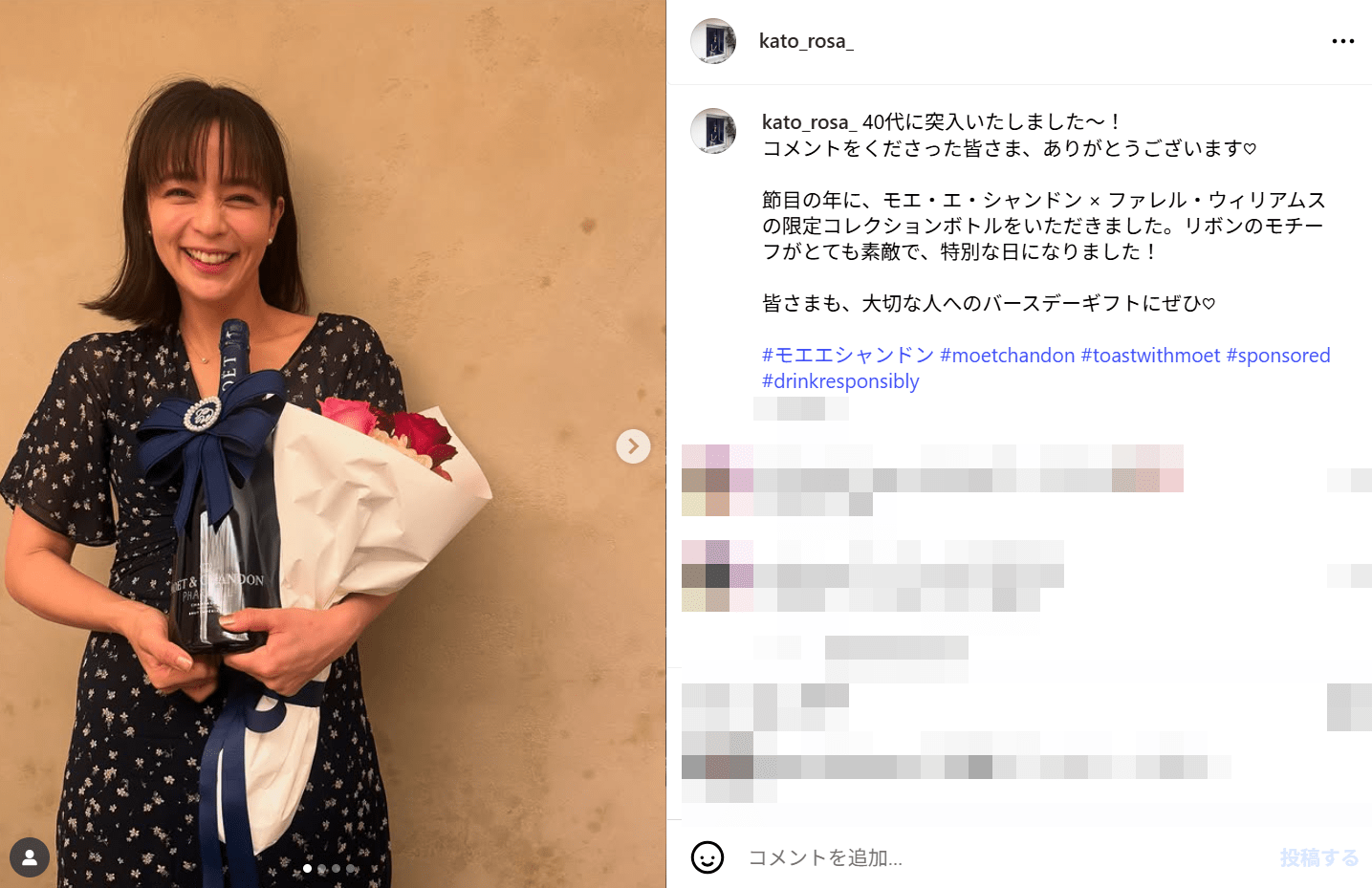Select the first carousel indicator dot
Screen dimensions: 1372x888
[x=307, y=869]
